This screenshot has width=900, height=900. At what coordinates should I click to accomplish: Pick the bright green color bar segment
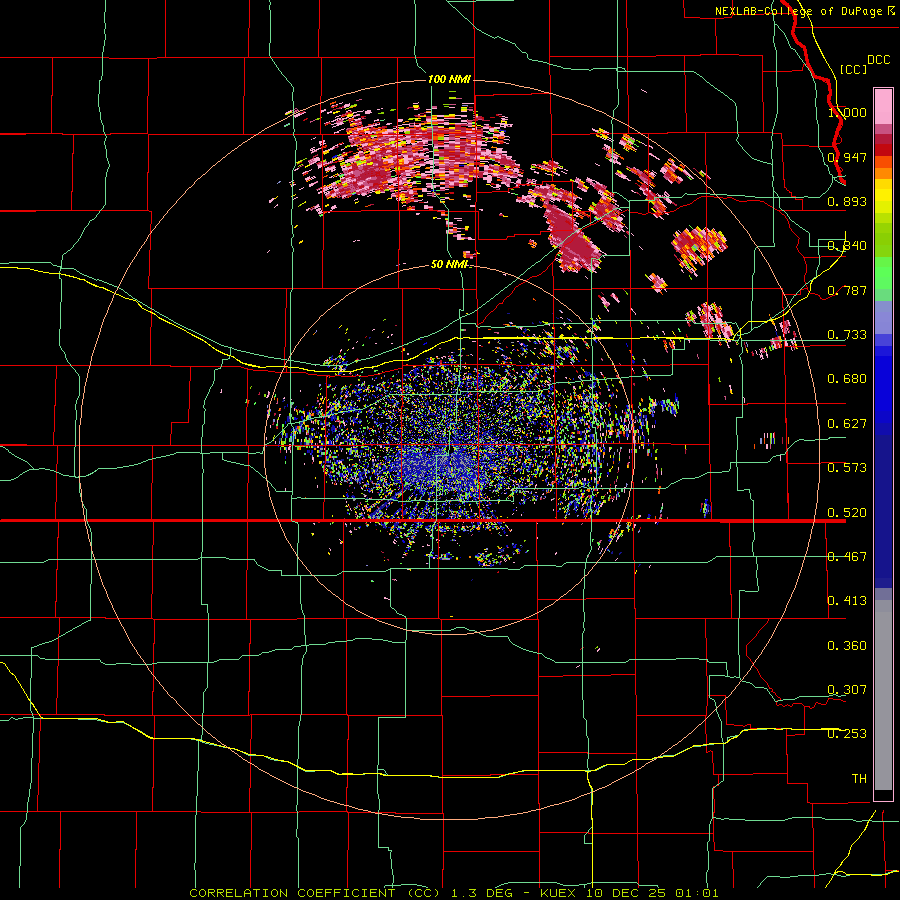point(883,273)
